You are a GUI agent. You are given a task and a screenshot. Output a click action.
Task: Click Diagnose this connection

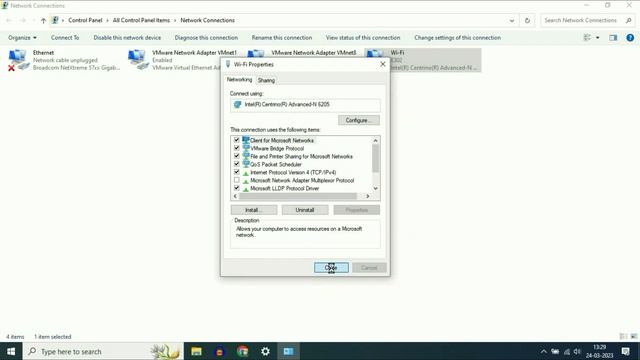point(206,38)
